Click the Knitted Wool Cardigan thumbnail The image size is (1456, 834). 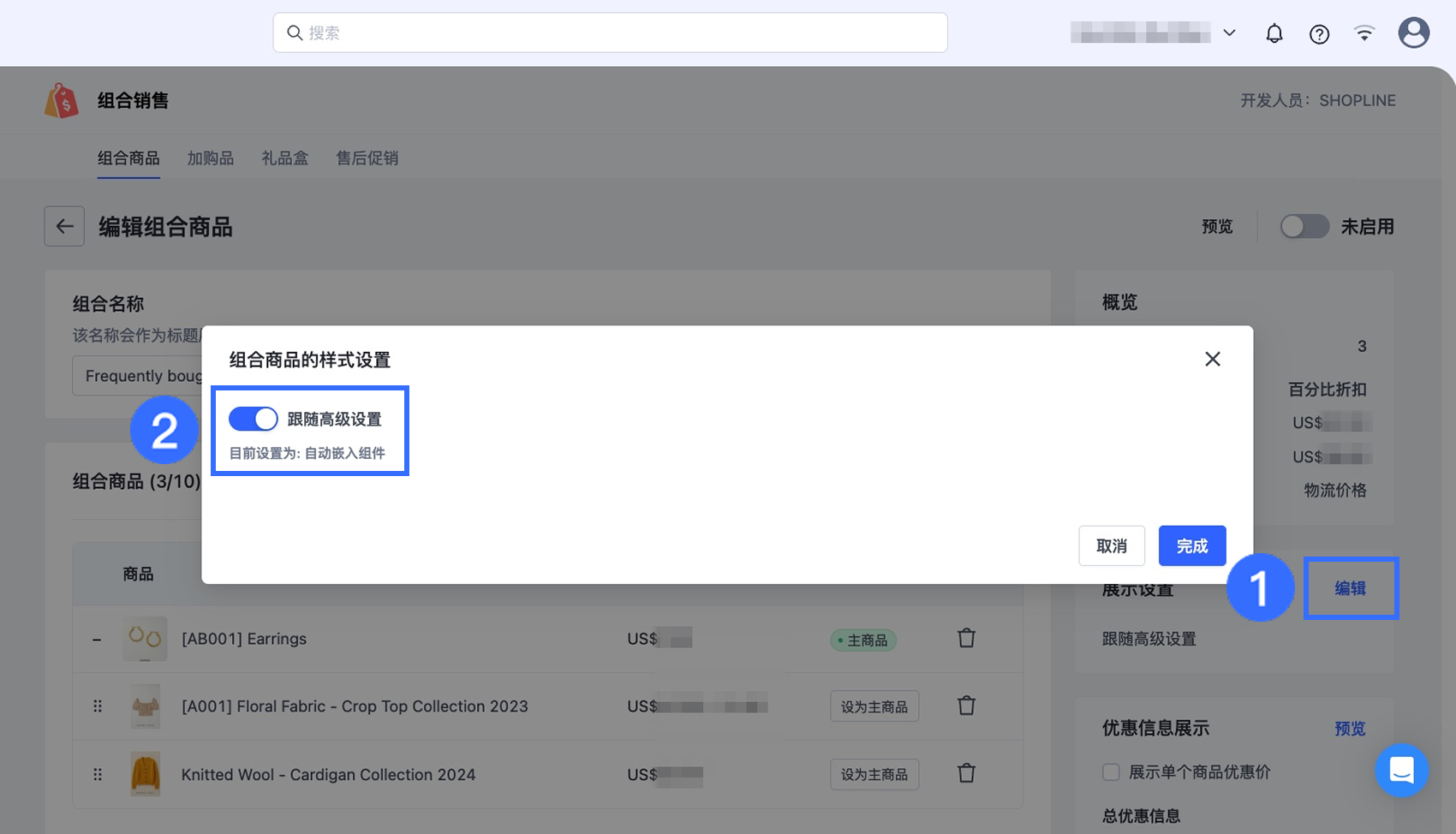(x=145, y=774)
